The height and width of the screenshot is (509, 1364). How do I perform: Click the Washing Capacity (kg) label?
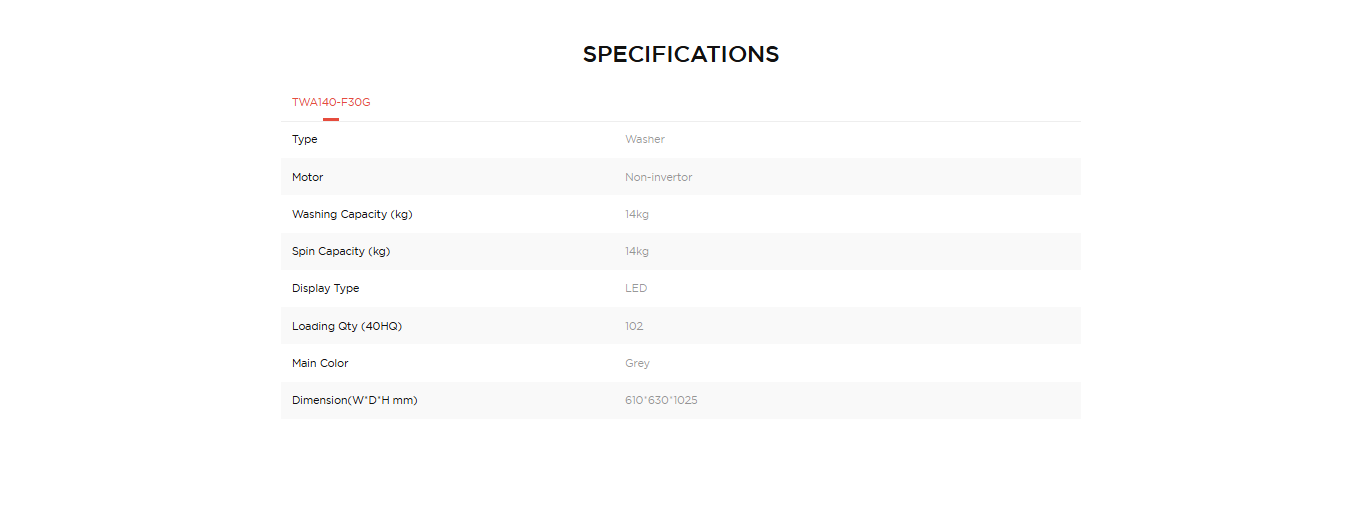click(x=352, y=214)
